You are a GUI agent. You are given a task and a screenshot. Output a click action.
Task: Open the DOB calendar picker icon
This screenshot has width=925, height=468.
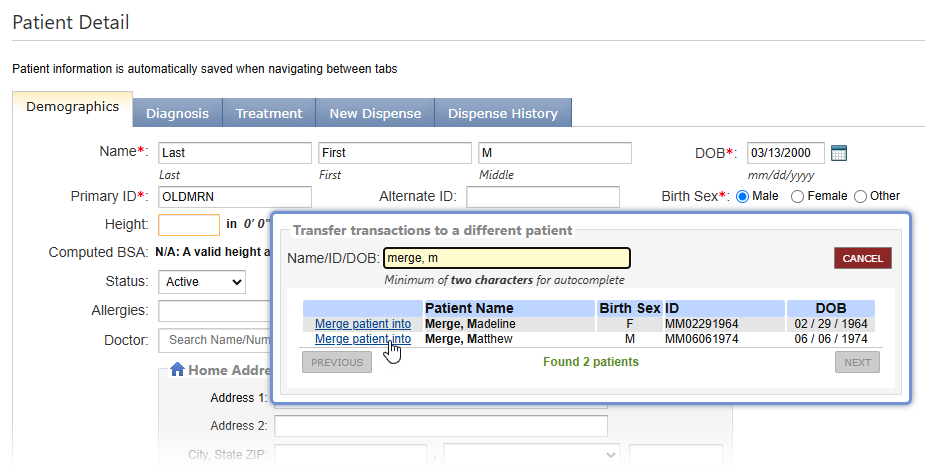[839, 153]
